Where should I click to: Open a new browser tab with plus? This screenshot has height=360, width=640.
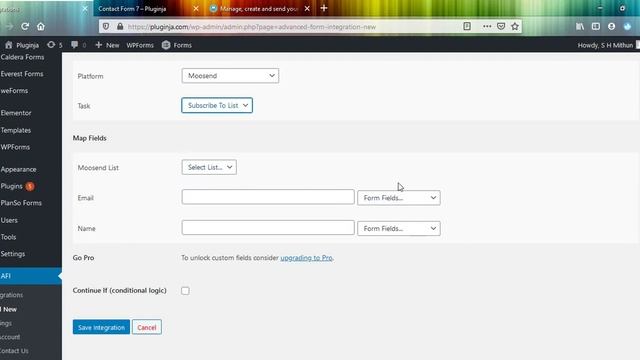(324, 8)
